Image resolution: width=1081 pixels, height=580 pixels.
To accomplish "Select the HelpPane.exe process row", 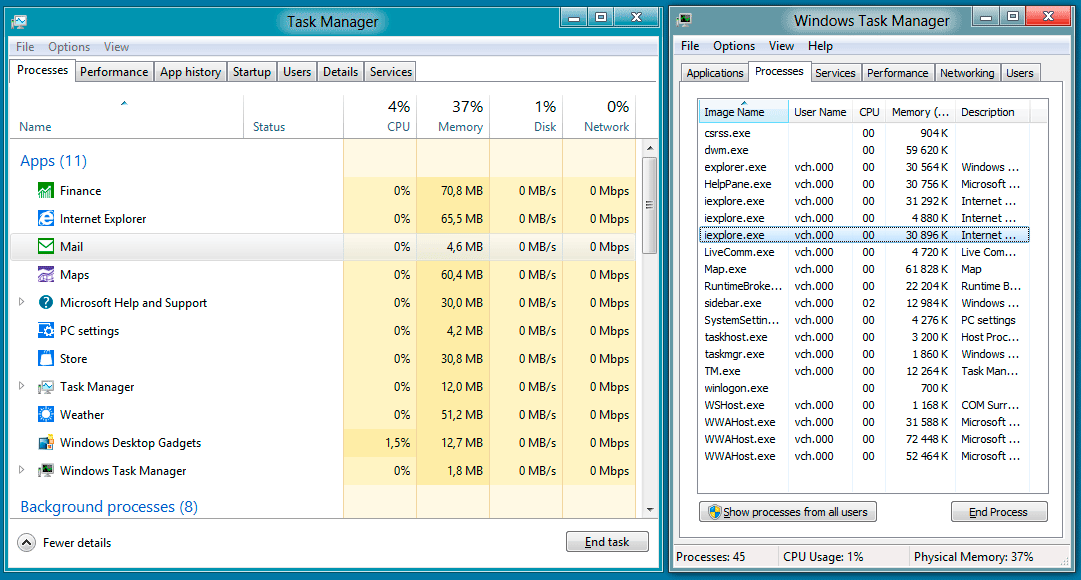I will point(864,184).
